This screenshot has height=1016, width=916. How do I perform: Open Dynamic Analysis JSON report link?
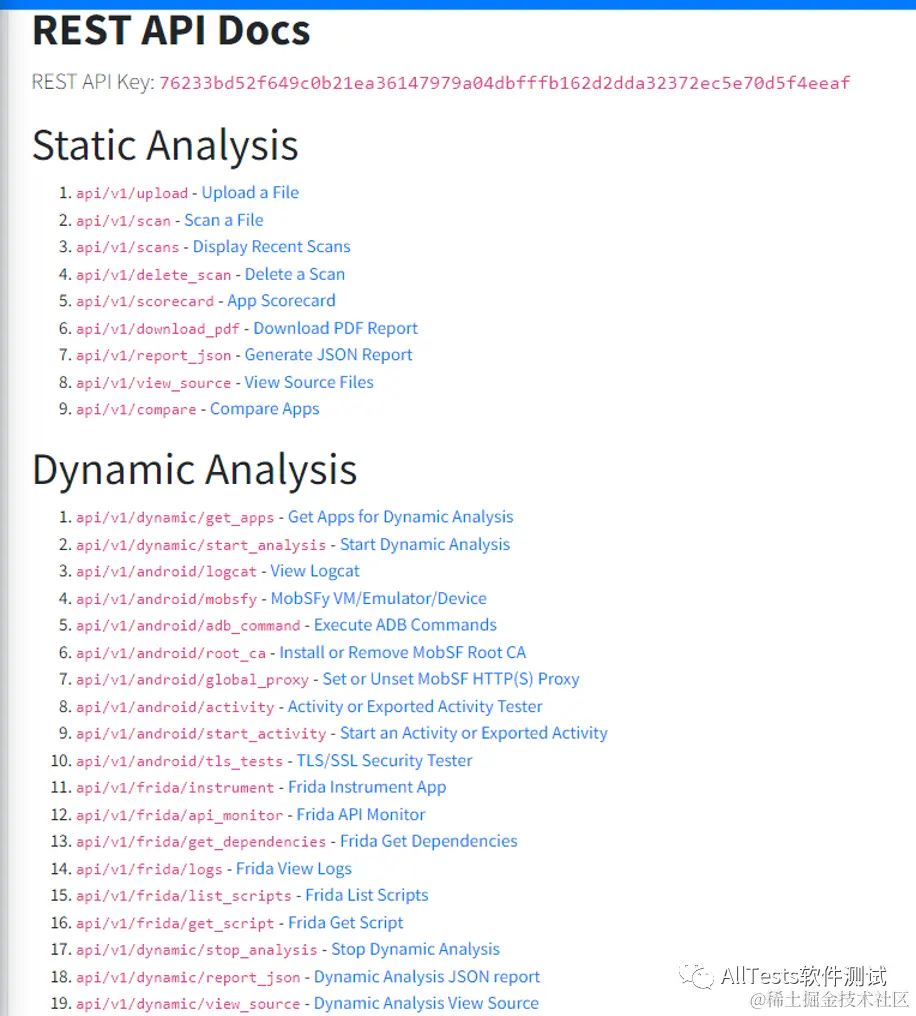(x=427, y=976)
